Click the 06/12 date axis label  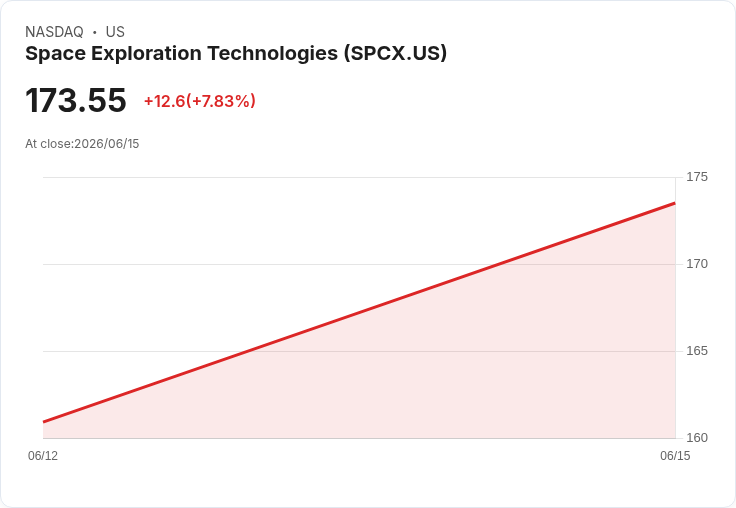tap(43, 455)
